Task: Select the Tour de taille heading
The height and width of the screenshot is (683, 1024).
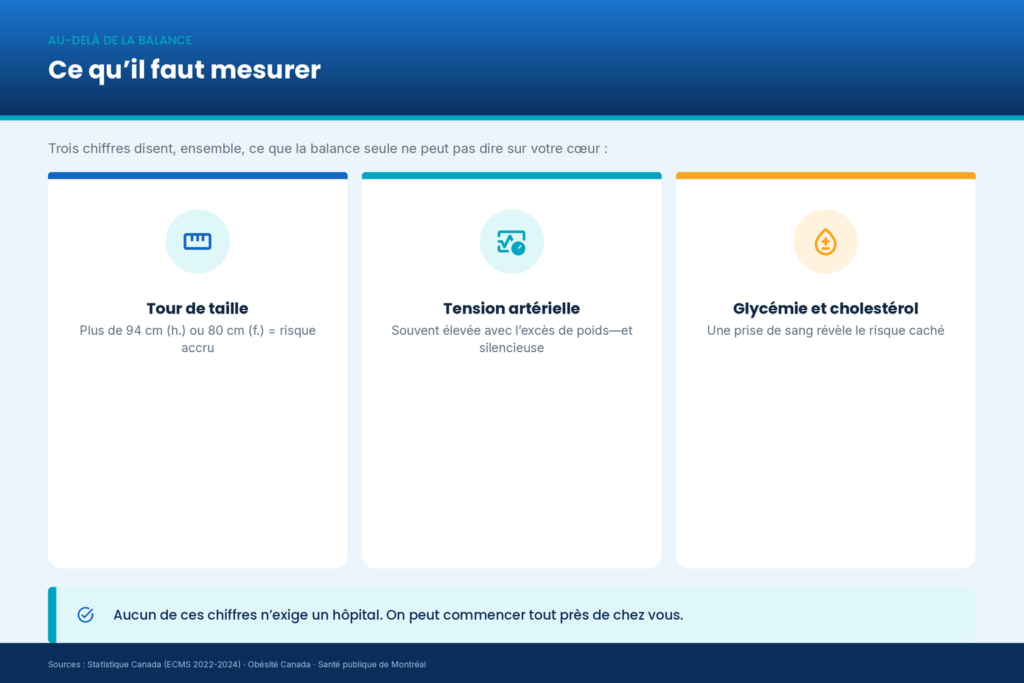Action: (x=197, y=308)
